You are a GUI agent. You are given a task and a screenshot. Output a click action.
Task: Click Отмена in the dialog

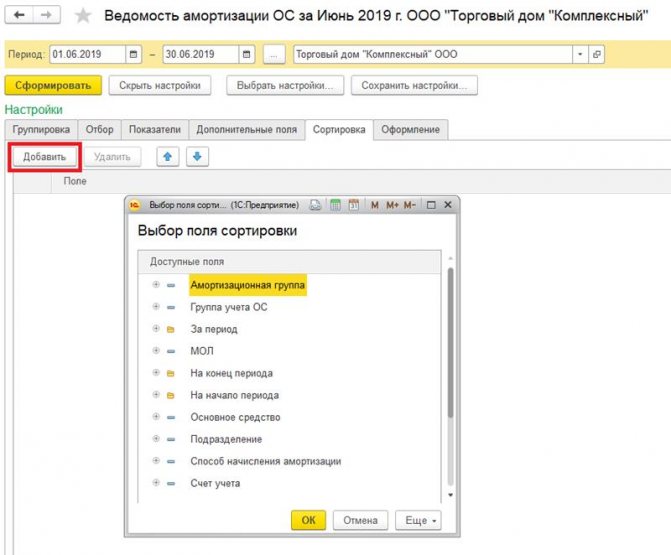360,520
